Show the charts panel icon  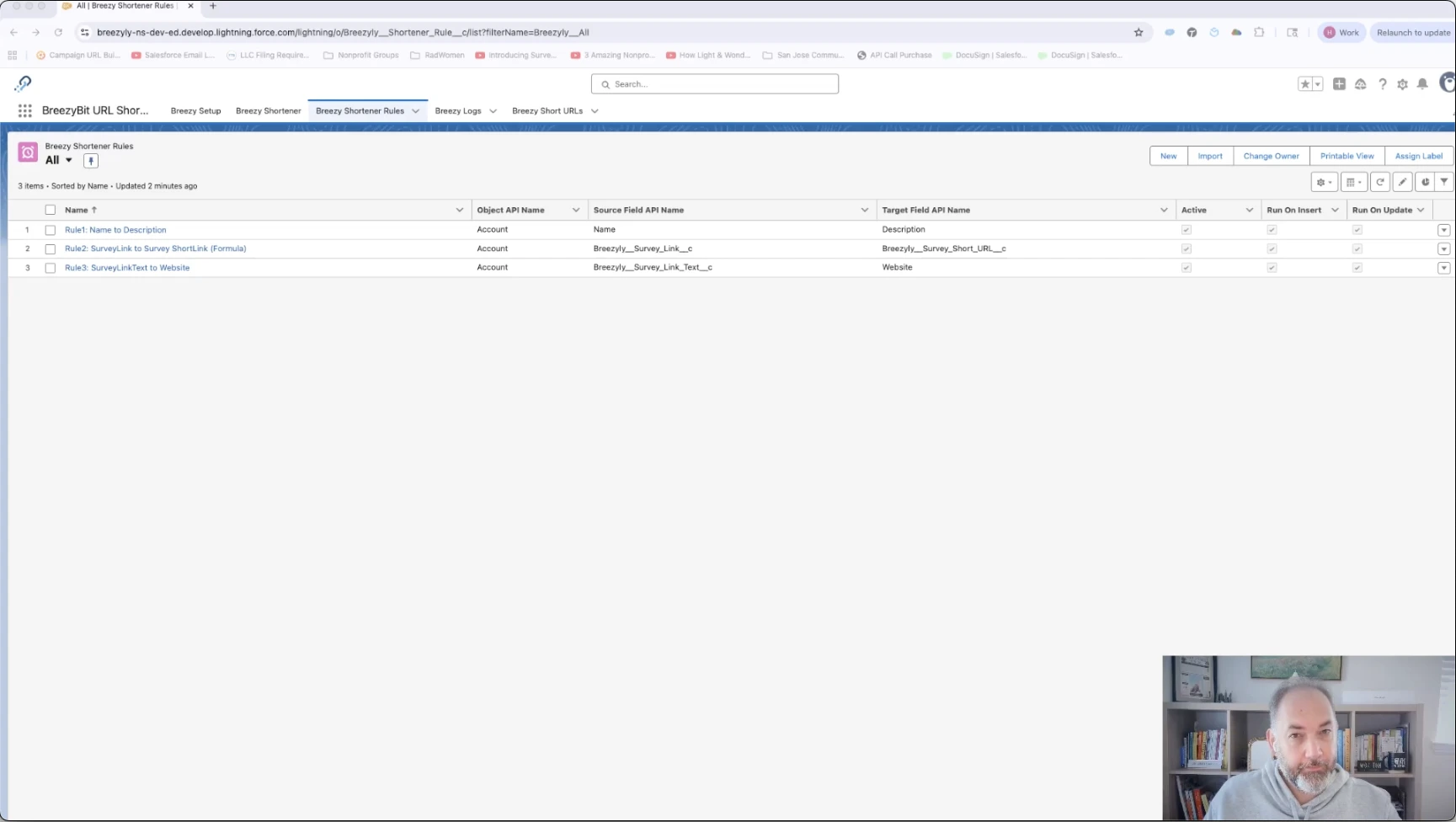coord(1425,182)
